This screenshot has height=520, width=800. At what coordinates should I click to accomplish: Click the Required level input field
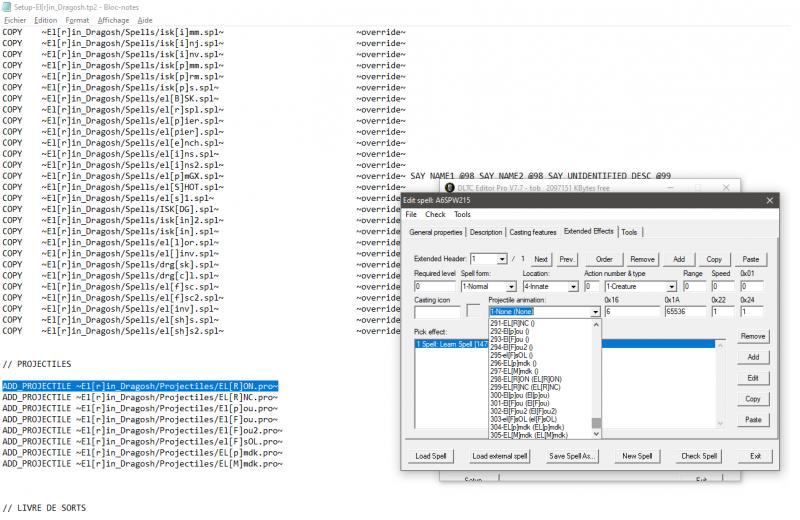click(434, 287)
